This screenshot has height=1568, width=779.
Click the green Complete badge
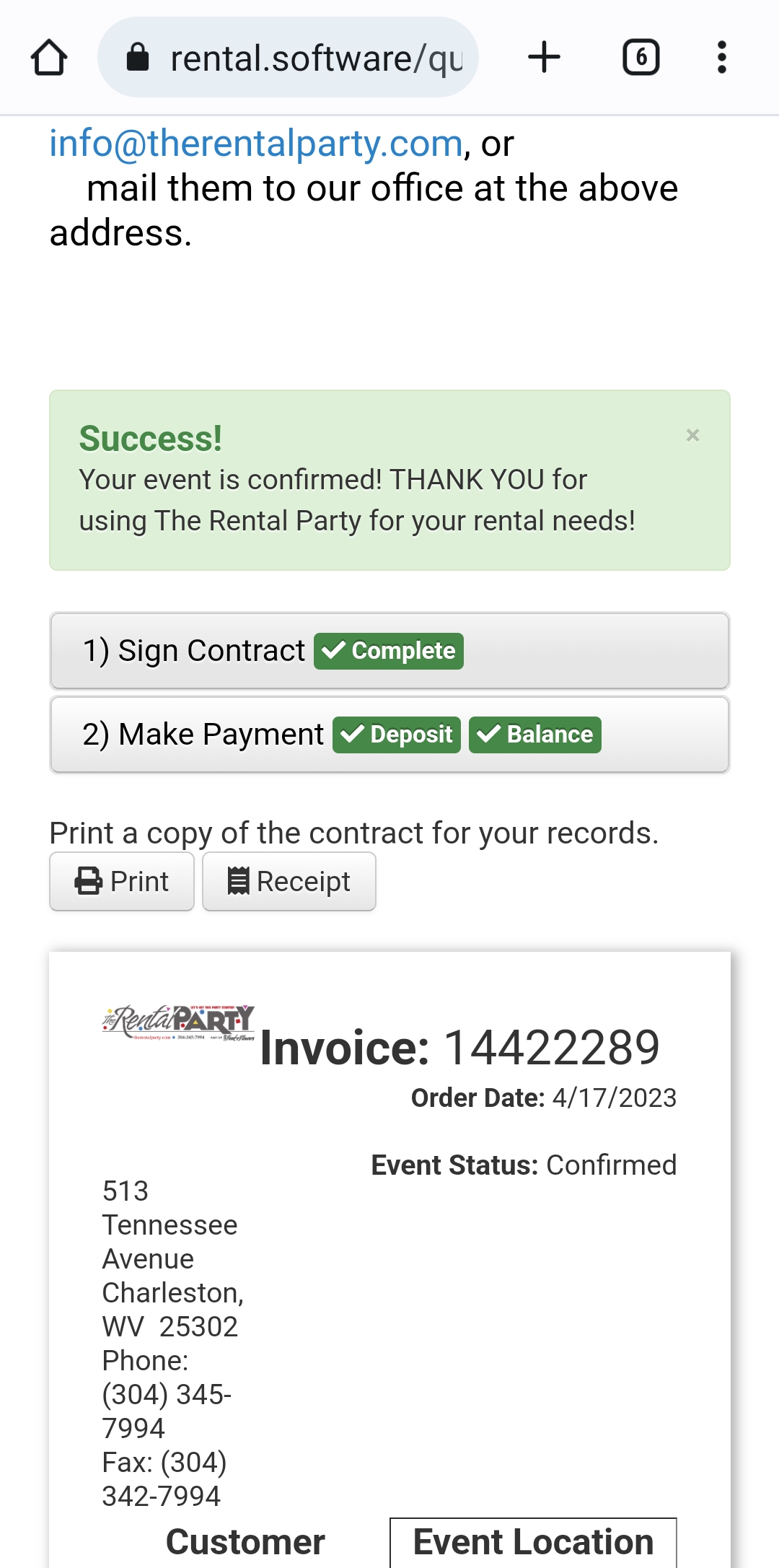click(389, 651)
